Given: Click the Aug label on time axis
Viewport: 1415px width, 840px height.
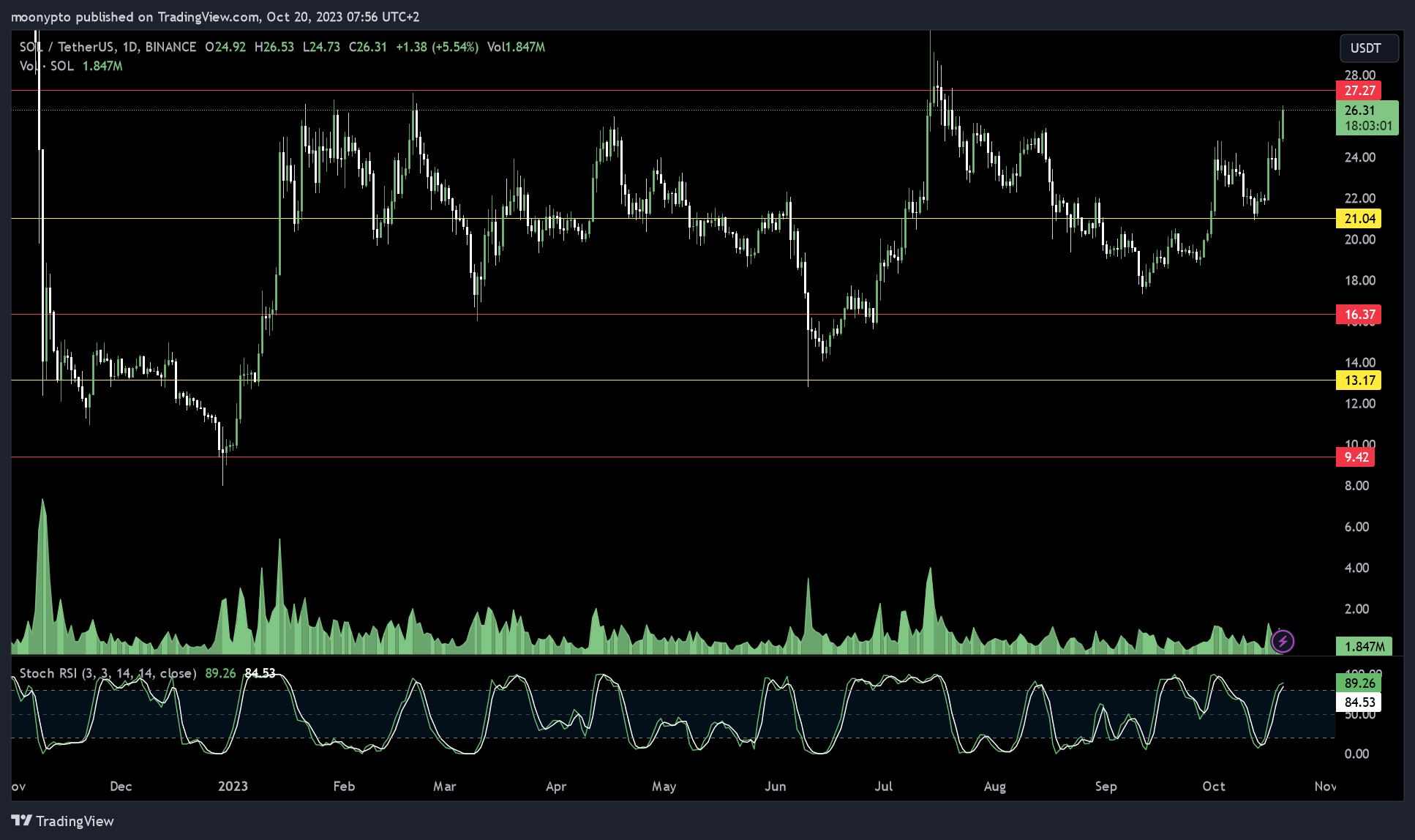Looking at the screenshot, I should pos(995,786).
